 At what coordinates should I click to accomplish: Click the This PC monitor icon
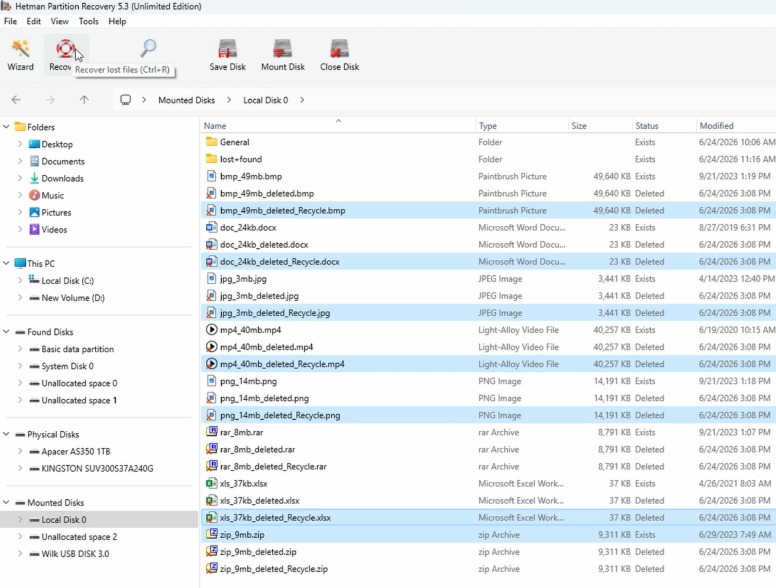[20, 263]
